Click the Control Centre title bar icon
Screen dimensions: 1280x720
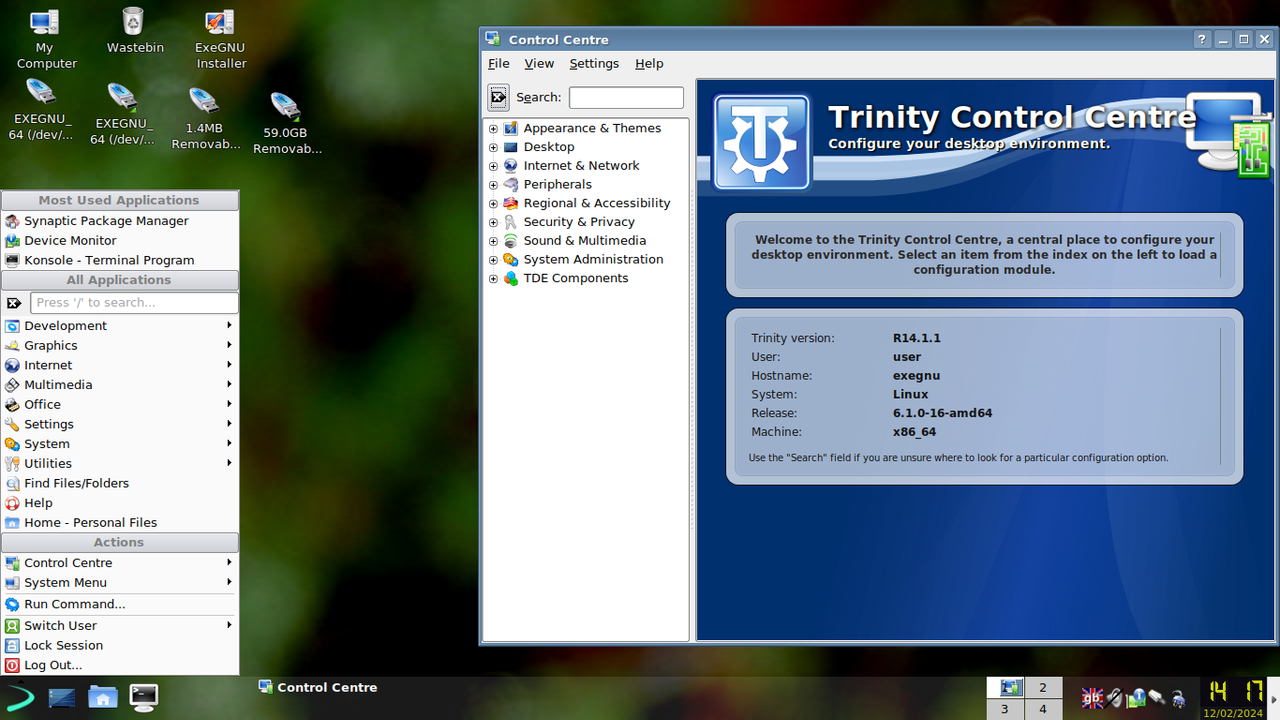pyautogui.click(x=492, y=39)
